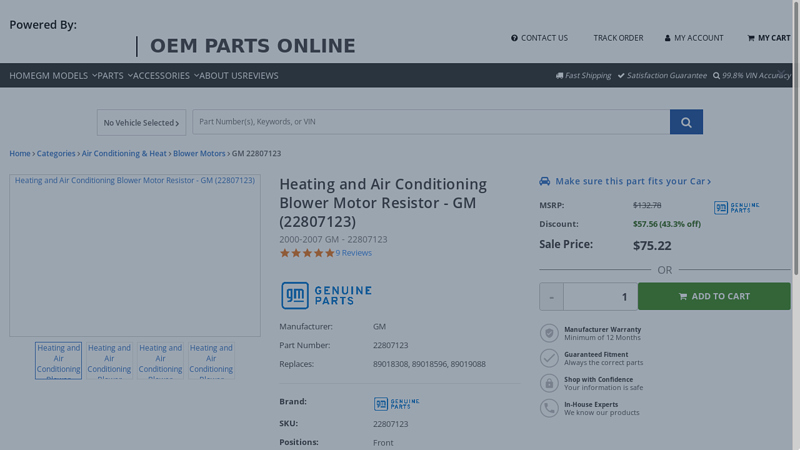Screen dimensions: 800x450
Task: Open Air Conditioning & Heat breadcrumb
Action: pyautogui.click(x=124, y=154)
